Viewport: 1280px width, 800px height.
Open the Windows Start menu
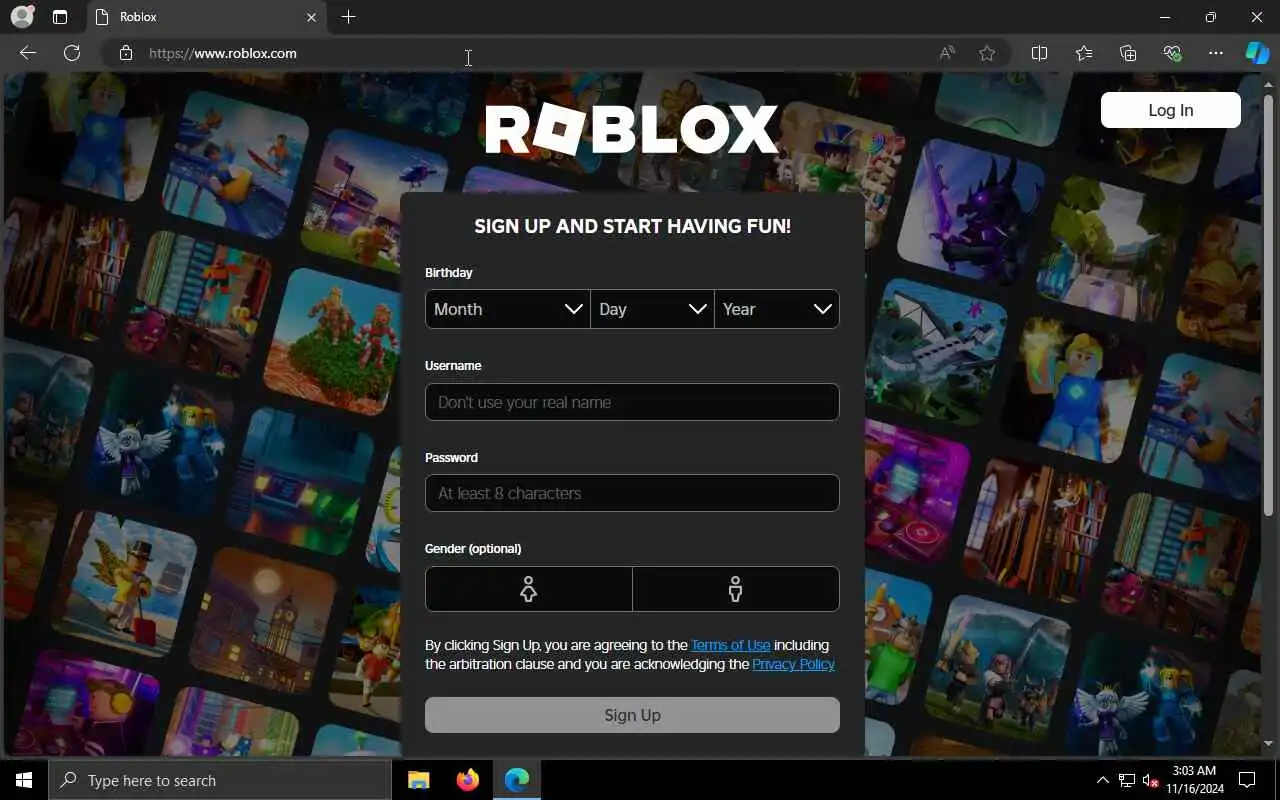tap(24, 780)
